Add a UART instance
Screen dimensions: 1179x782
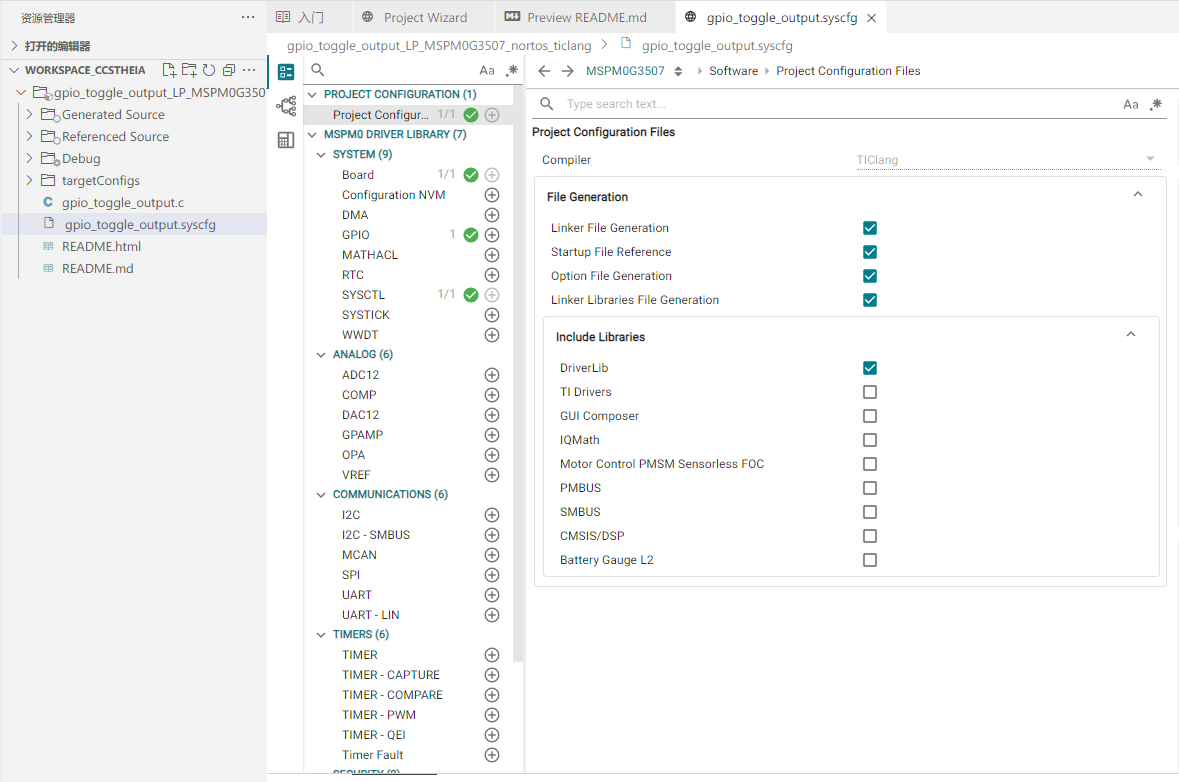492,595
